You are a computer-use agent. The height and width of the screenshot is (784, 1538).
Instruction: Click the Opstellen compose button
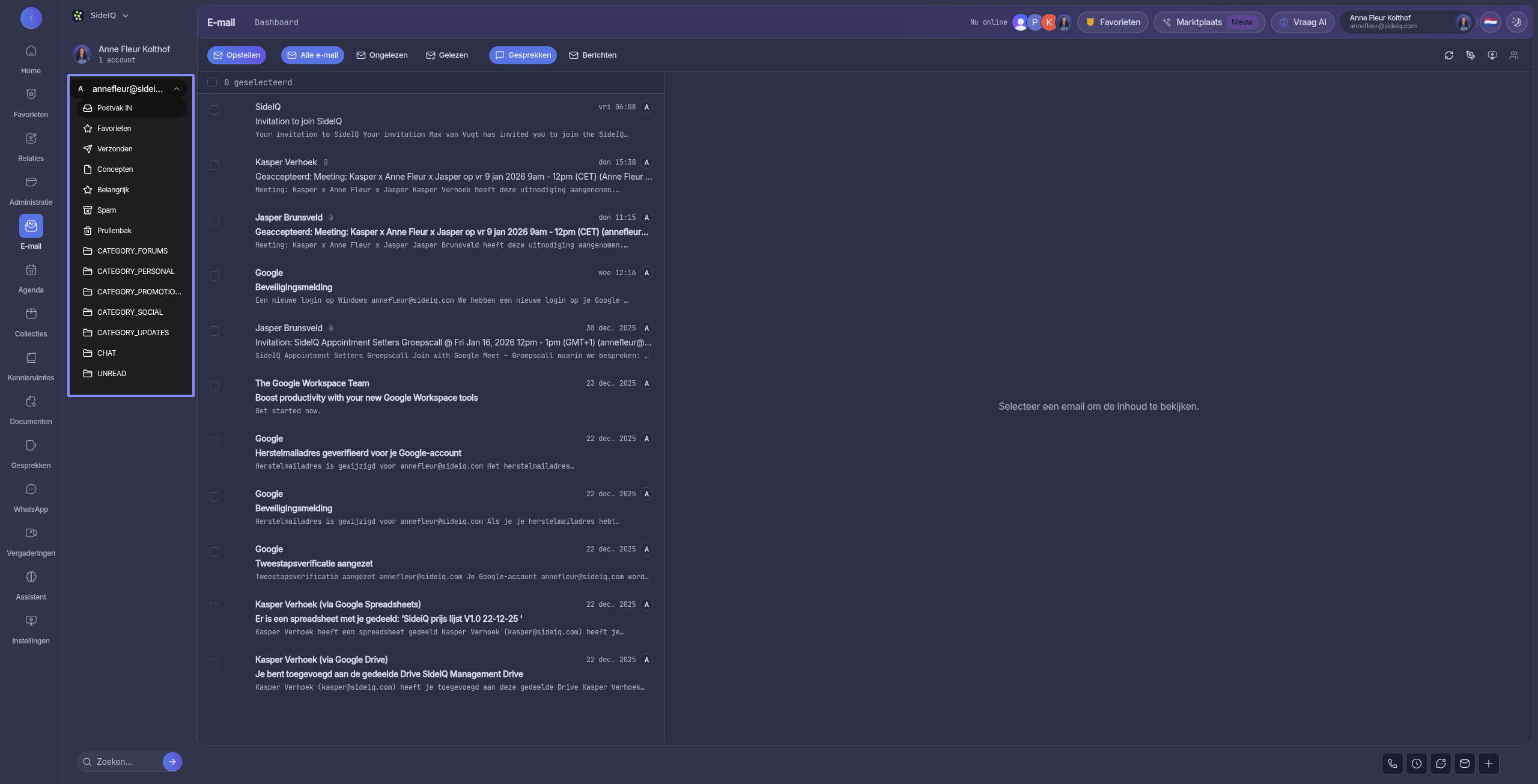237,55
